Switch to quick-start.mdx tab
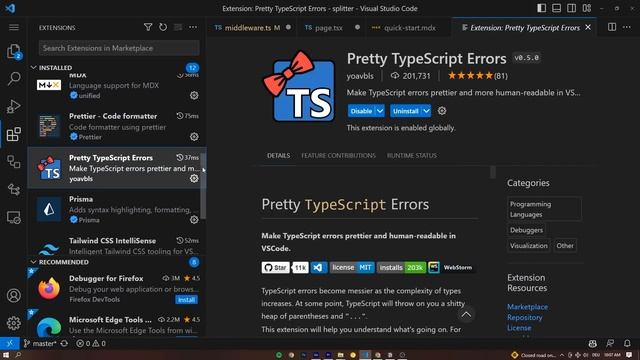Screen dimensions: 640x360 [x=409, y=27]
